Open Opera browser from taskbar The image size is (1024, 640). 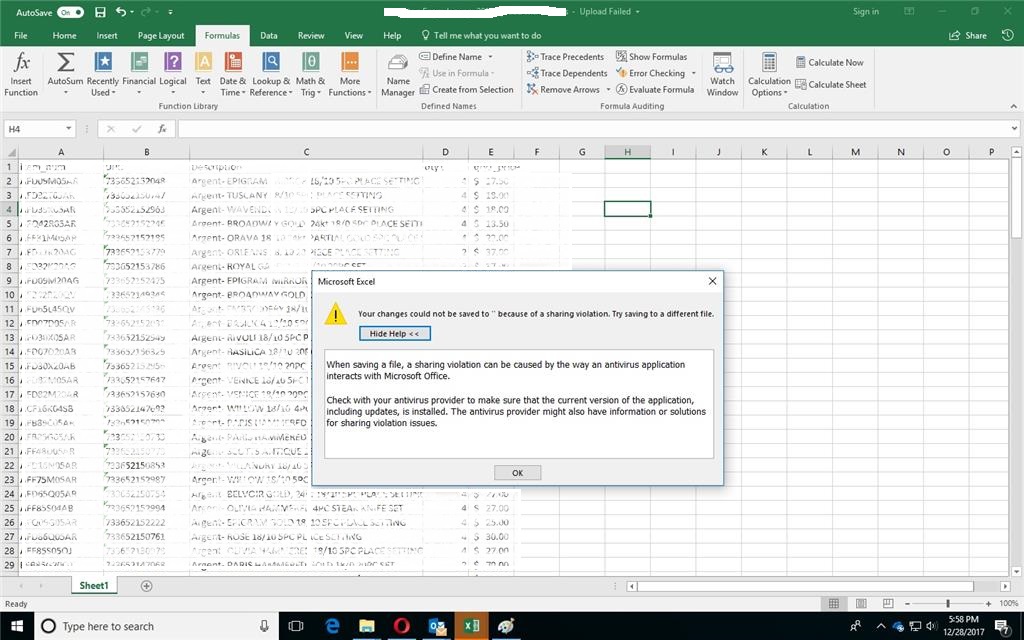click(x=402, y=626)
